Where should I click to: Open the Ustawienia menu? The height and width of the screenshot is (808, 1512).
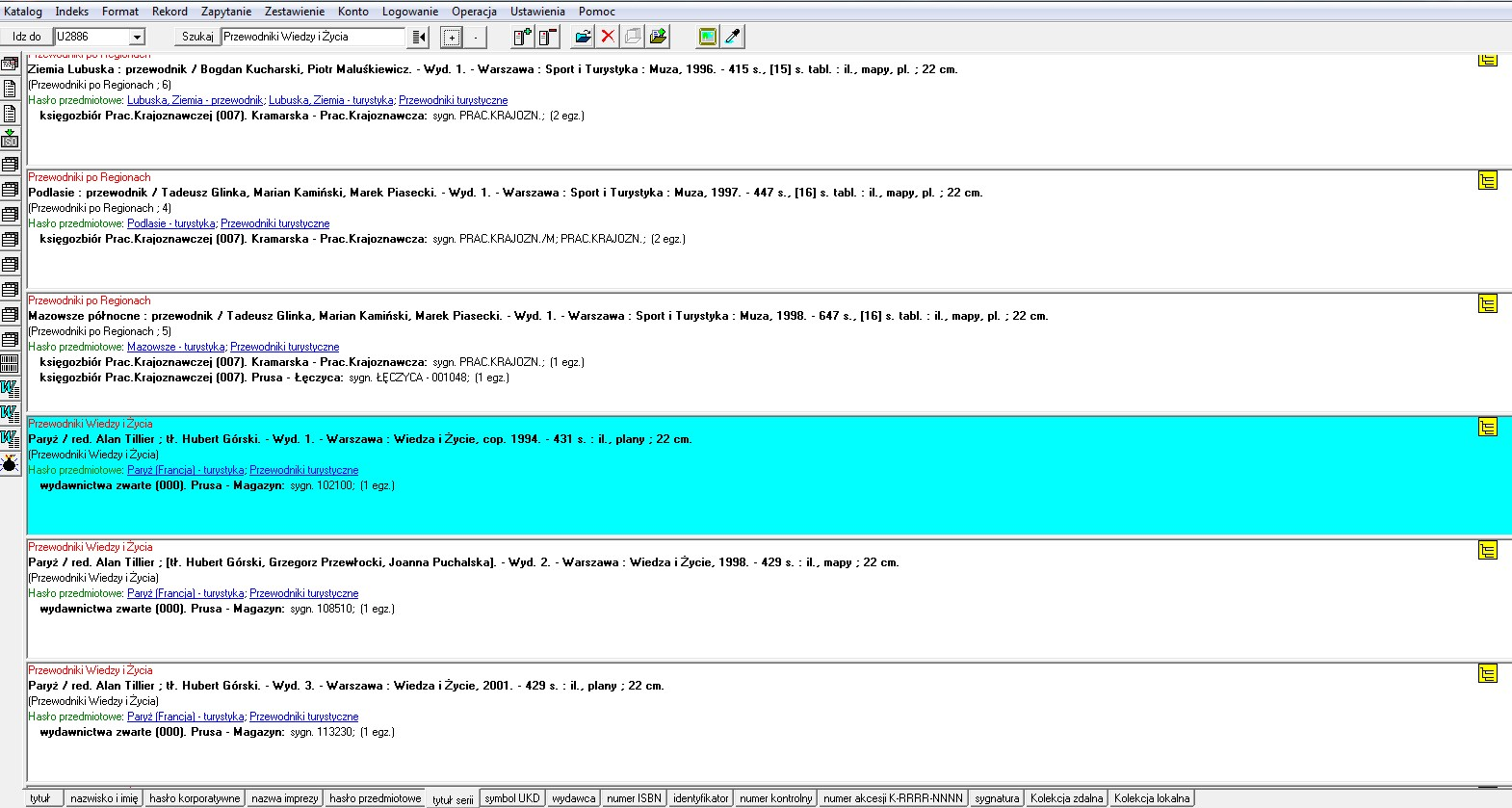click(x=537, y=12)
